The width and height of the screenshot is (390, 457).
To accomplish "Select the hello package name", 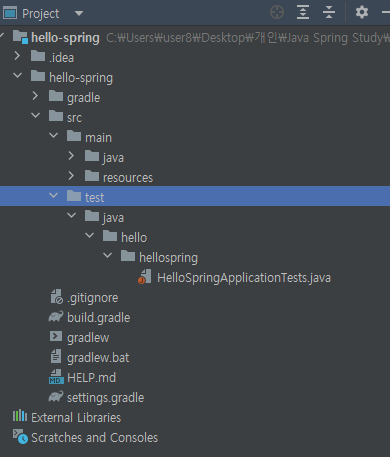I will pos(134,238).
